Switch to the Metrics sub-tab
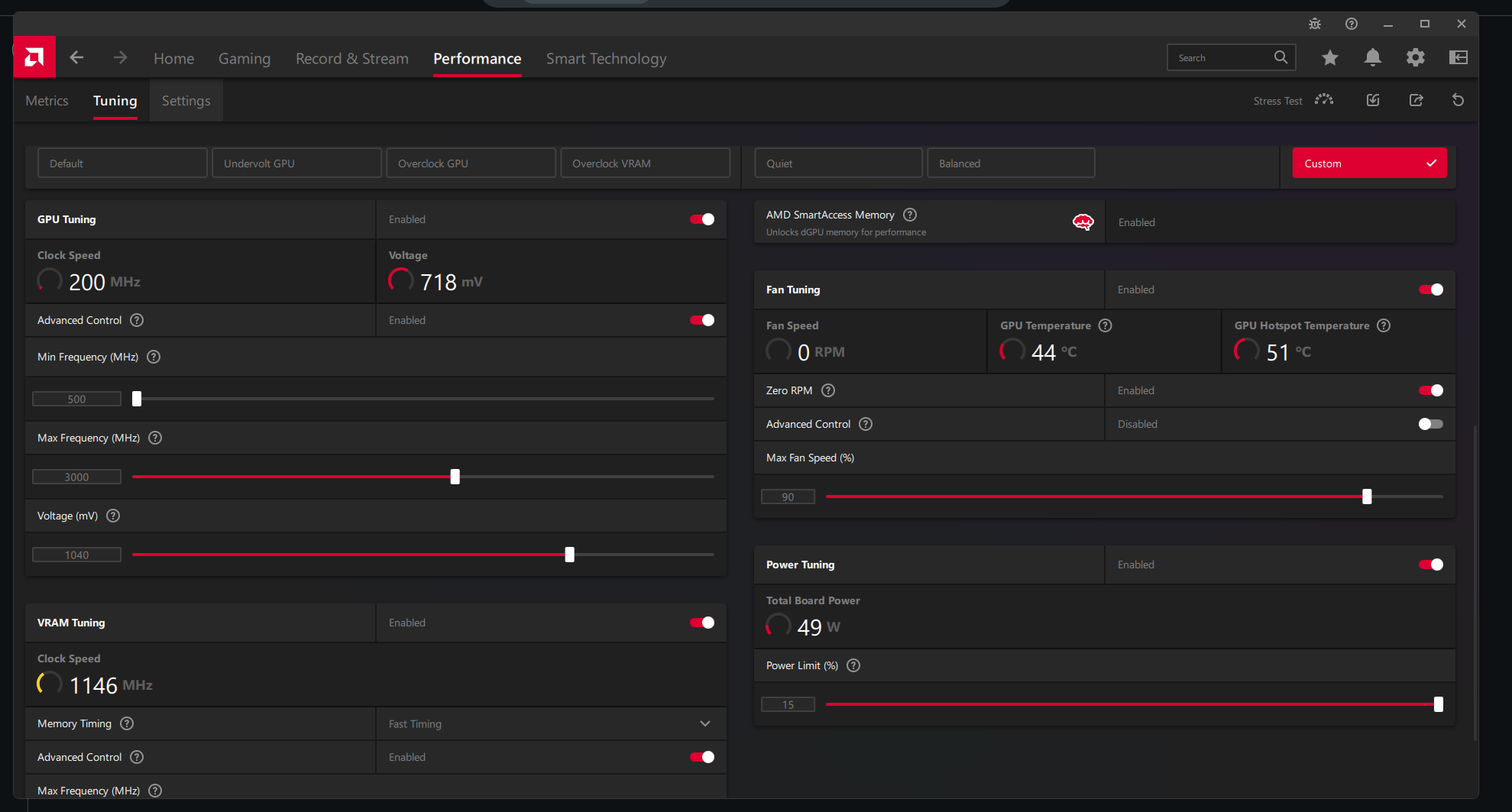This screenshot has height=812, width=1512. click(47, 101)
